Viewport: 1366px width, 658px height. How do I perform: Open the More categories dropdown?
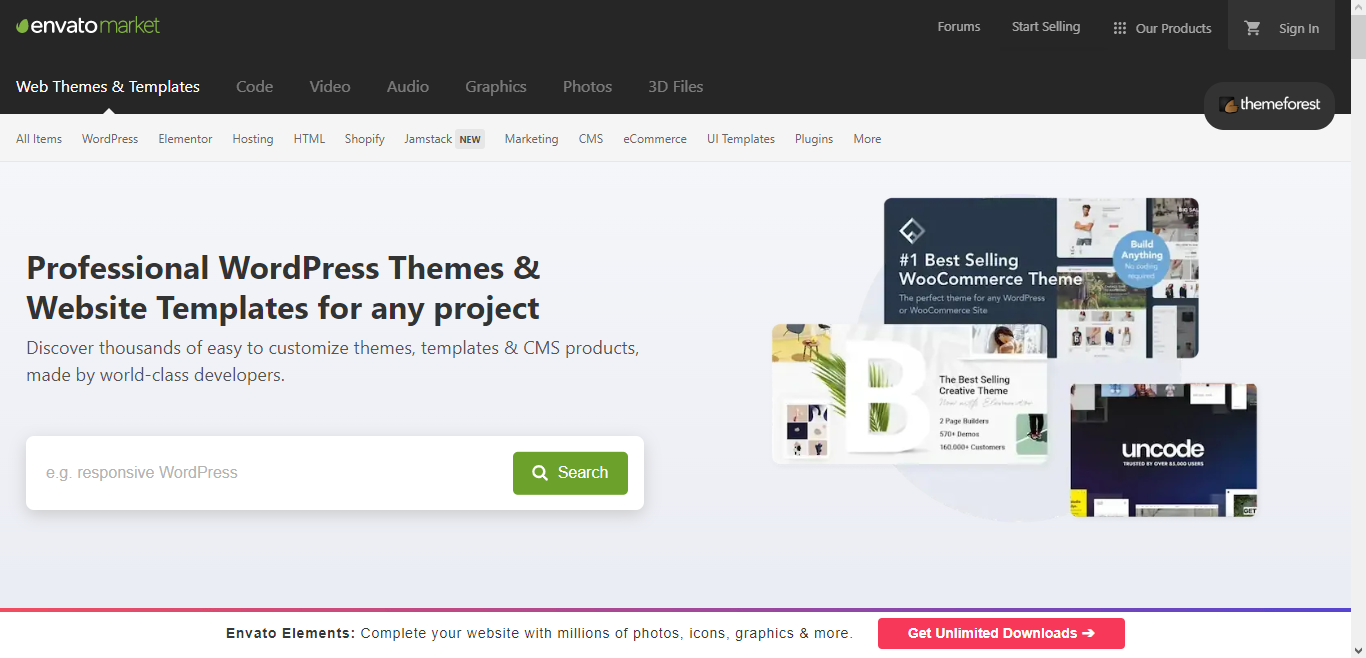tap(866, 139)
